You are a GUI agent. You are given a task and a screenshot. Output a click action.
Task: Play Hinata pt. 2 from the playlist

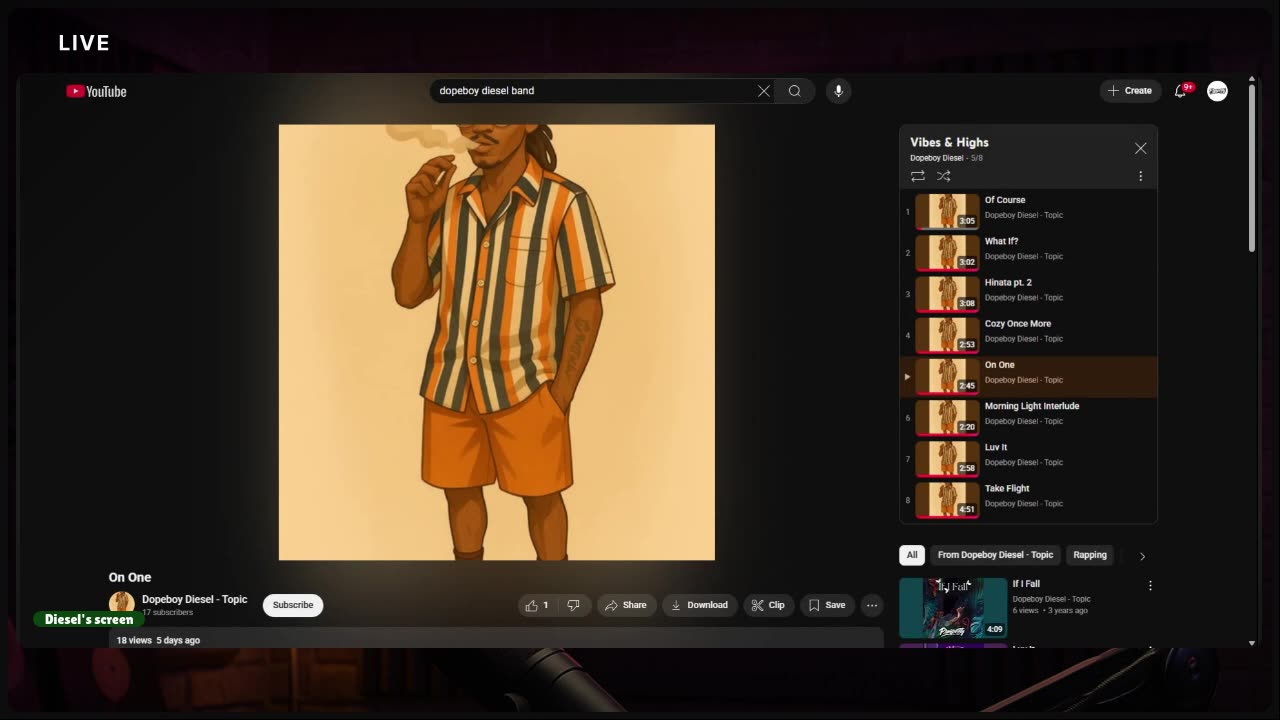(1028, 294)
